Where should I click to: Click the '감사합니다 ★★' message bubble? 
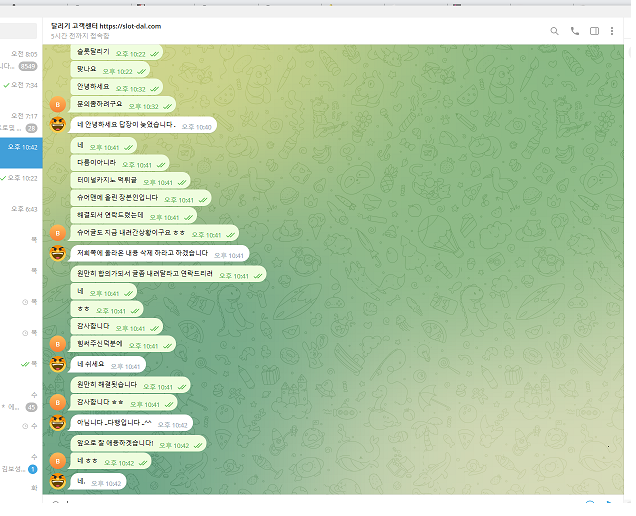coord(124,402)
